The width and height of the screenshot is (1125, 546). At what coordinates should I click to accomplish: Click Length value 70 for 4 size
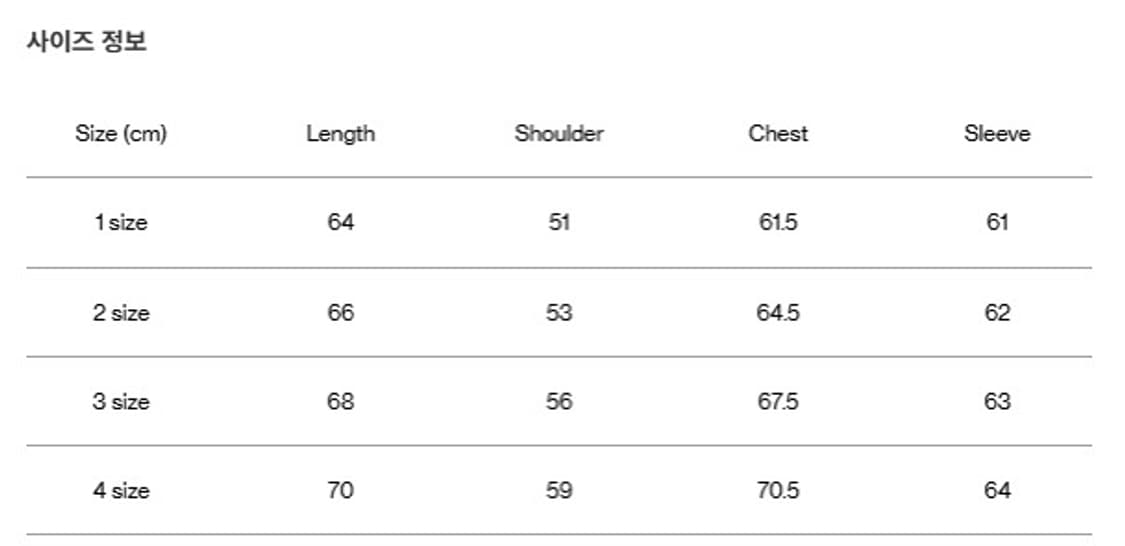(x=340, y=490)
